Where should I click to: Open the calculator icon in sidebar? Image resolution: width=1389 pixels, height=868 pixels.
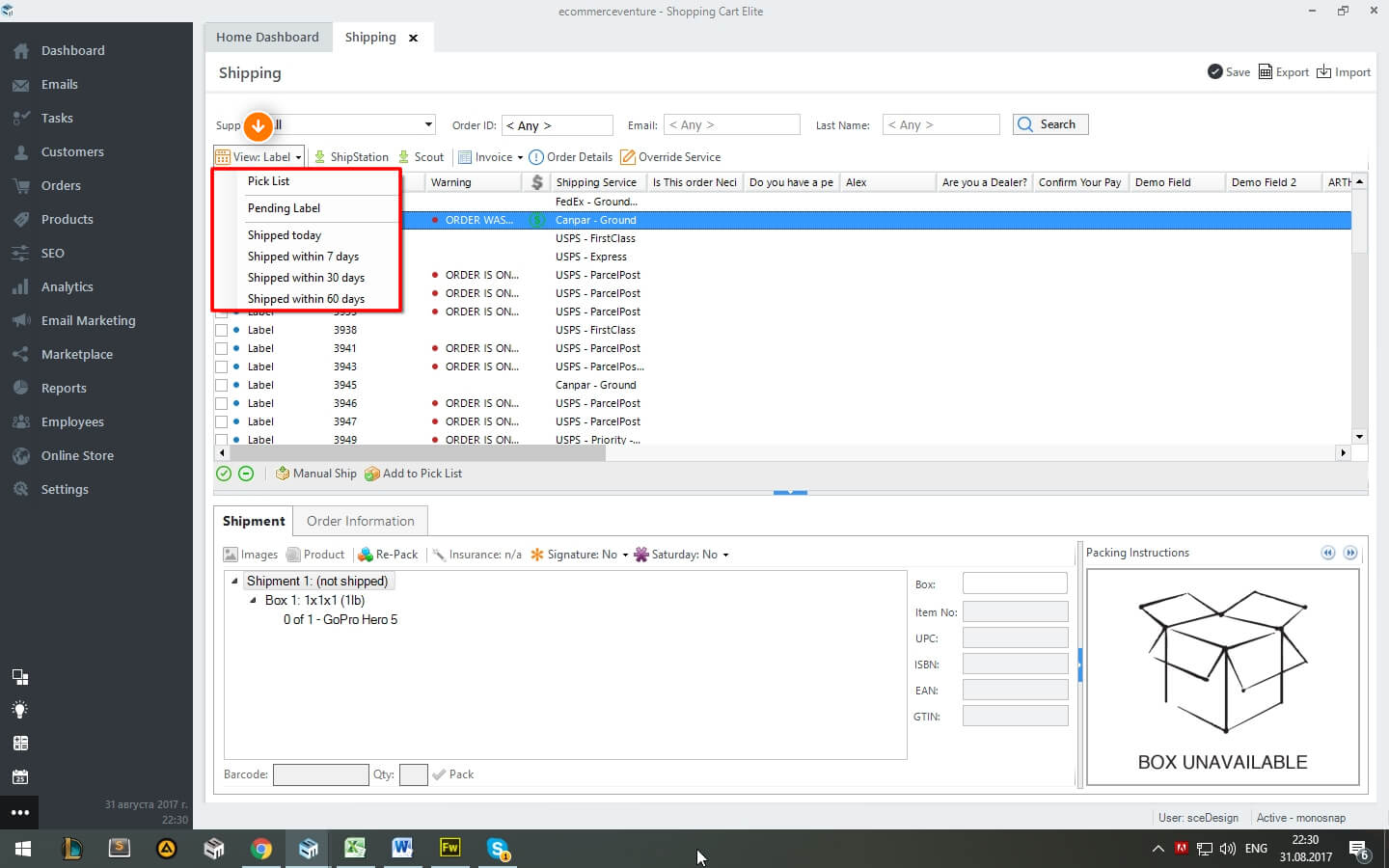[20, 744]
